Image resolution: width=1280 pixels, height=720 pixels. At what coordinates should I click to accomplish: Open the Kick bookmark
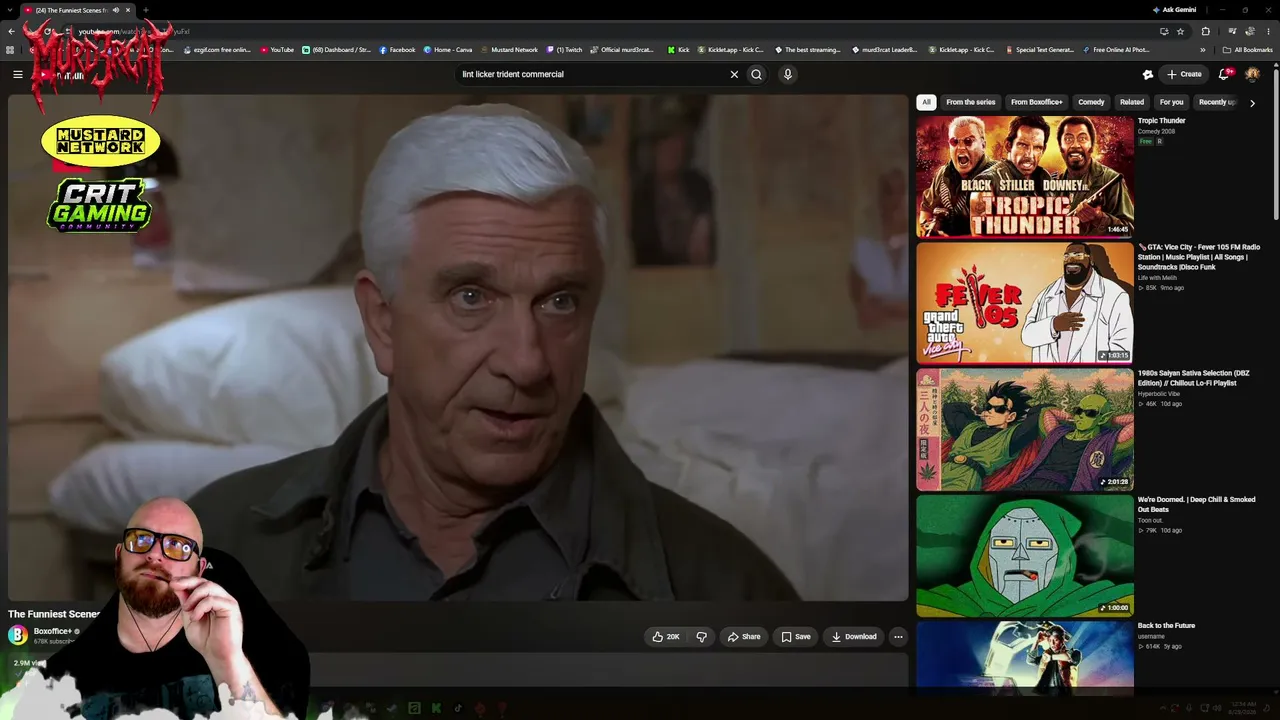pyautogui.click(x=679, y=50)
